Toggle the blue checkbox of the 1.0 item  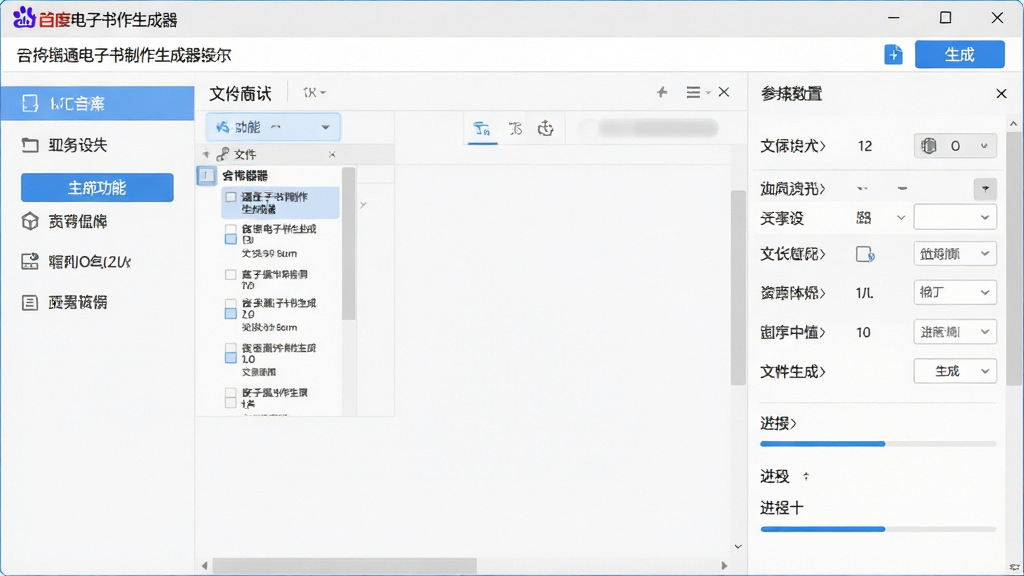coord(231,358)
